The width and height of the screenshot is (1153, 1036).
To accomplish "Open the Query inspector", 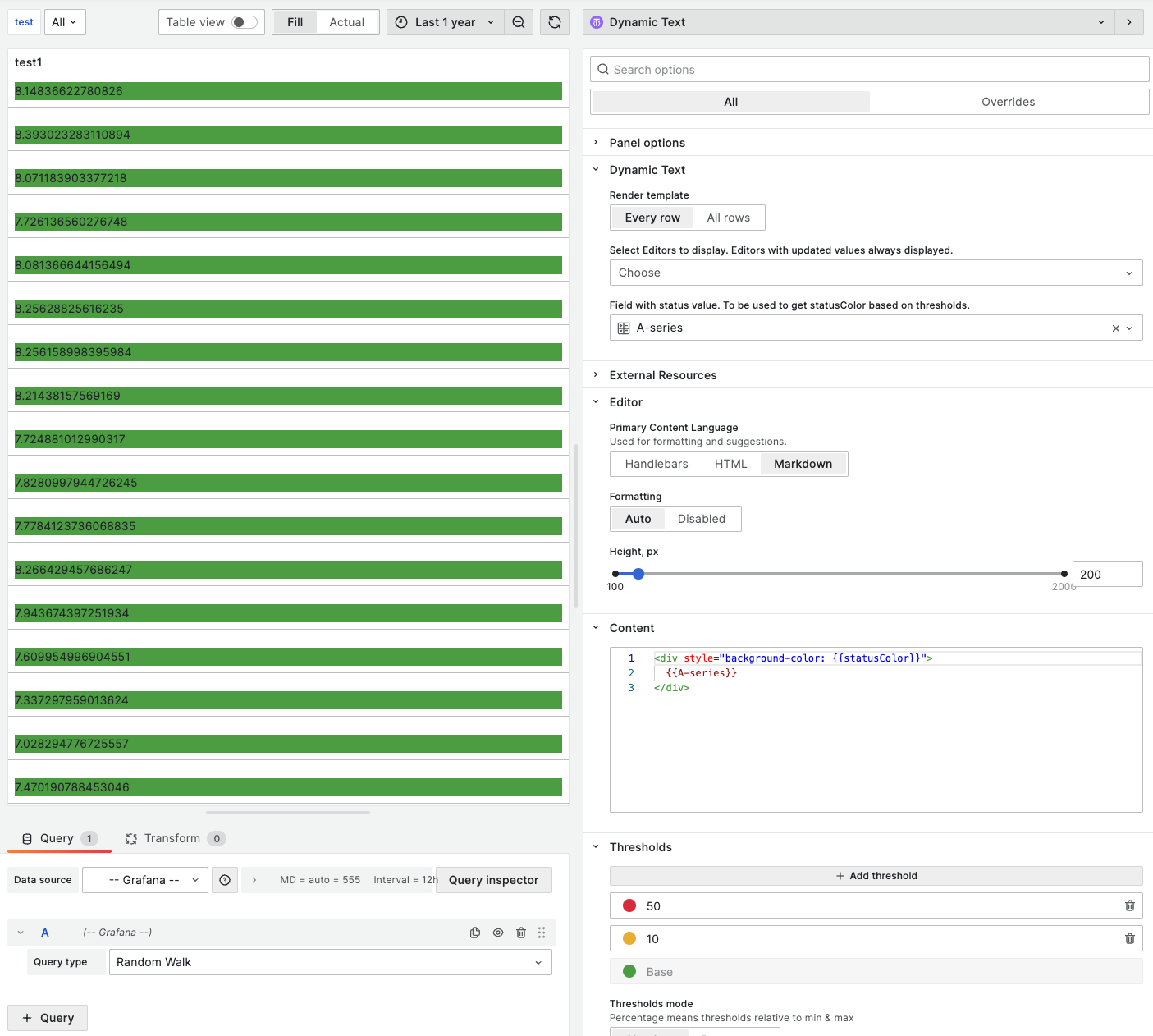I will 493,880.
